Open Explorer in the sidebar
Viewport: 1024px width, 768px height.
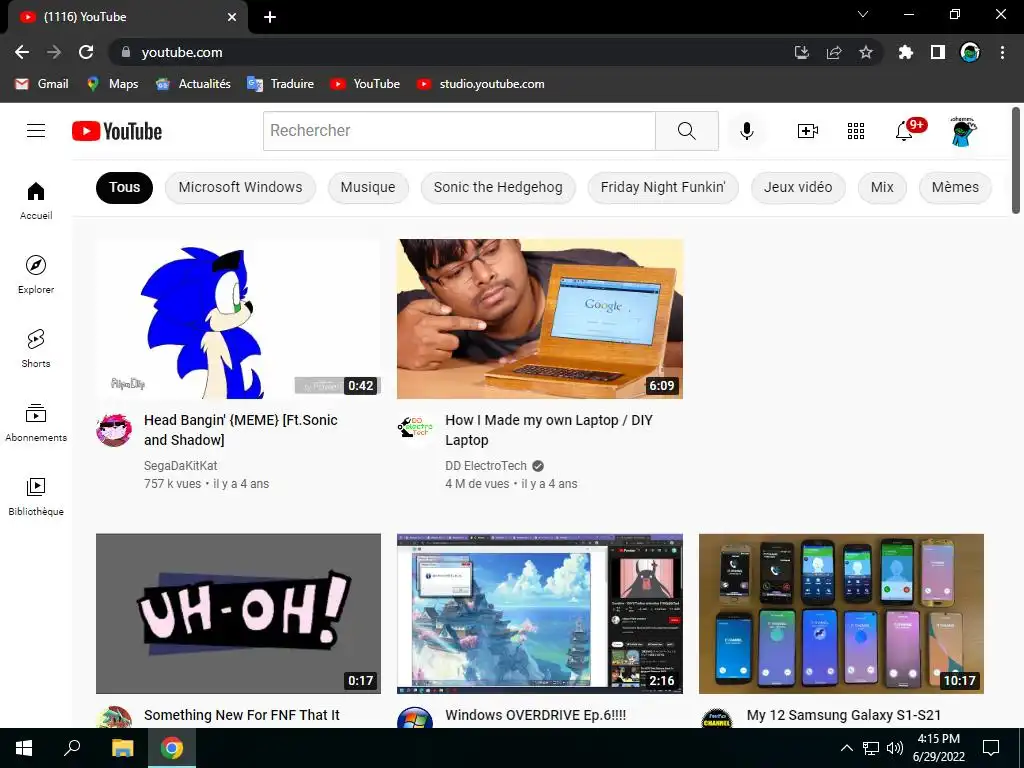pyautogui.click(x=36, y=274)
